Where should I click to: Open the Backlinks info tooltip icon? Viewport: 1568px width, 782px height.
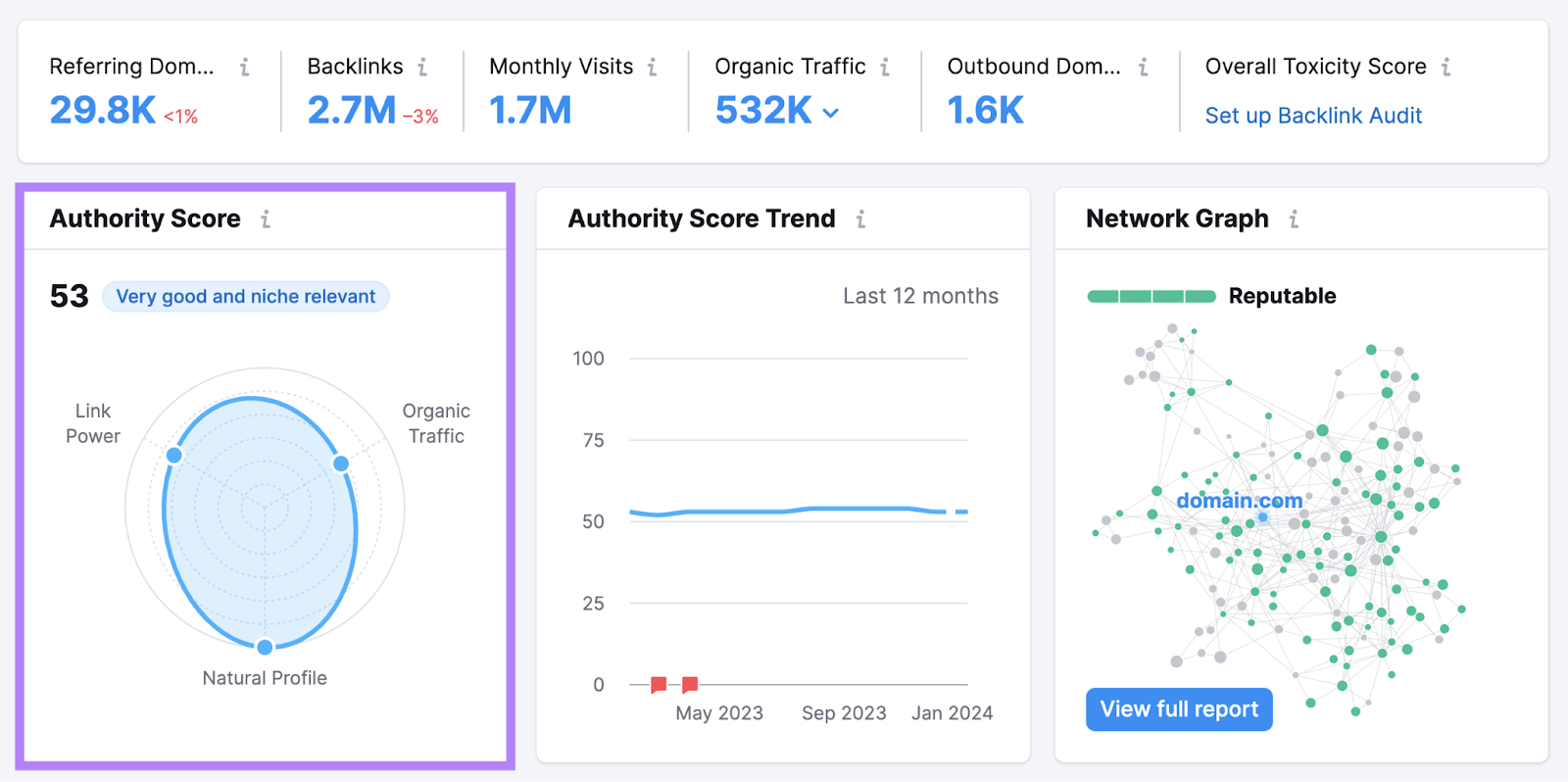(422, 67)
